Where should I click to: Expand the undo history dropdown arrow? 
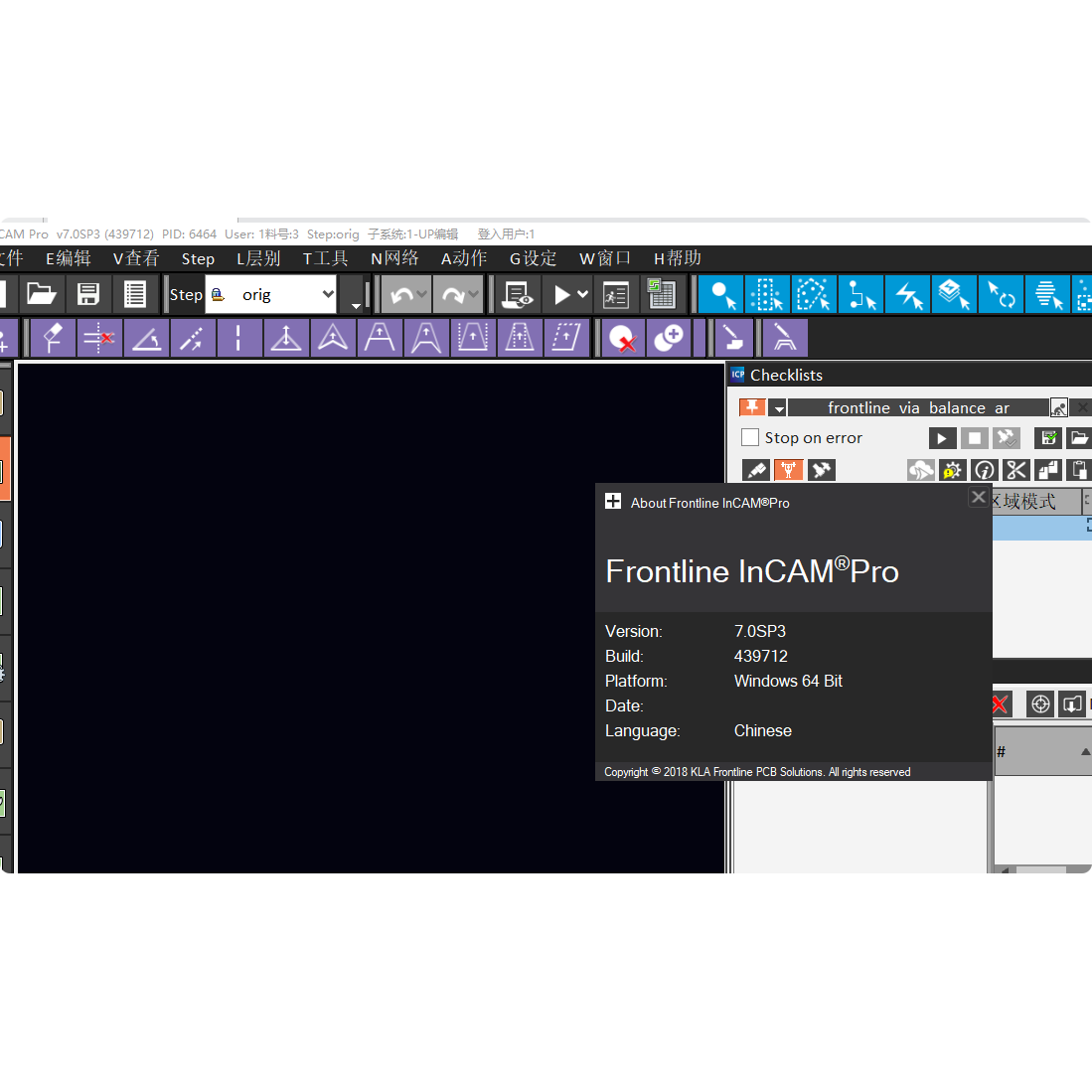click(422, 294)
